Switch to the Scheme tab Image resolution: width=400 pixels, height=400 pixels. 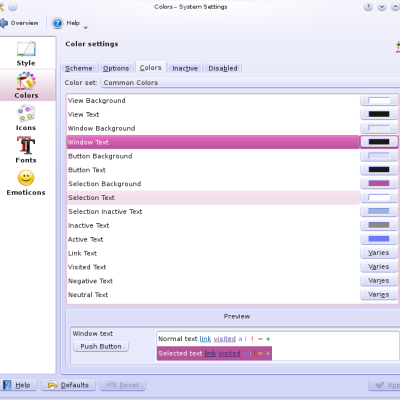point(79,68)
